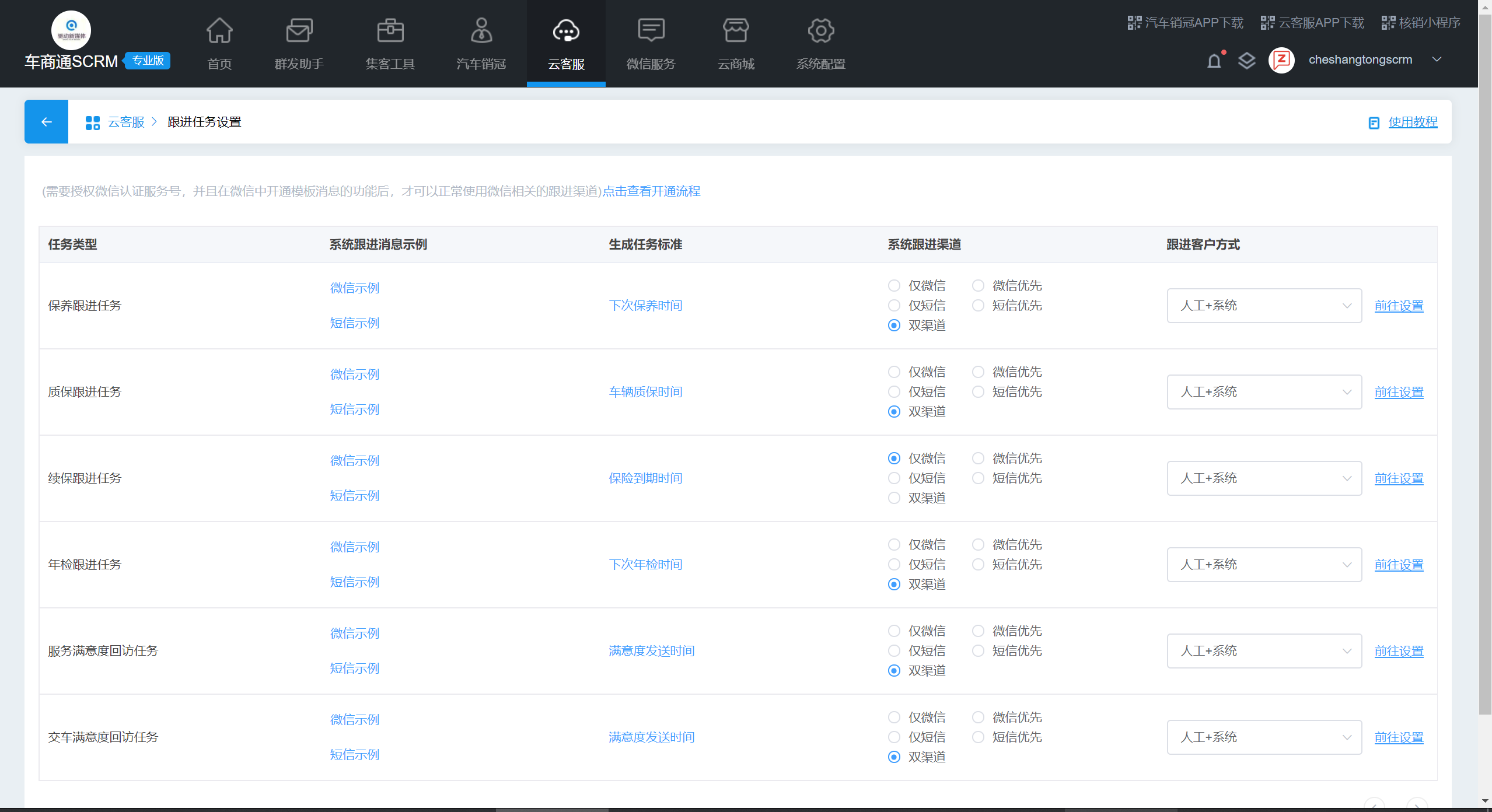Expand 人工+系统 dropdown for 交车满意度回访任务
The height and width of the screenshot is (812, 1492).
pyautogui.click(x=1264, y=737)
